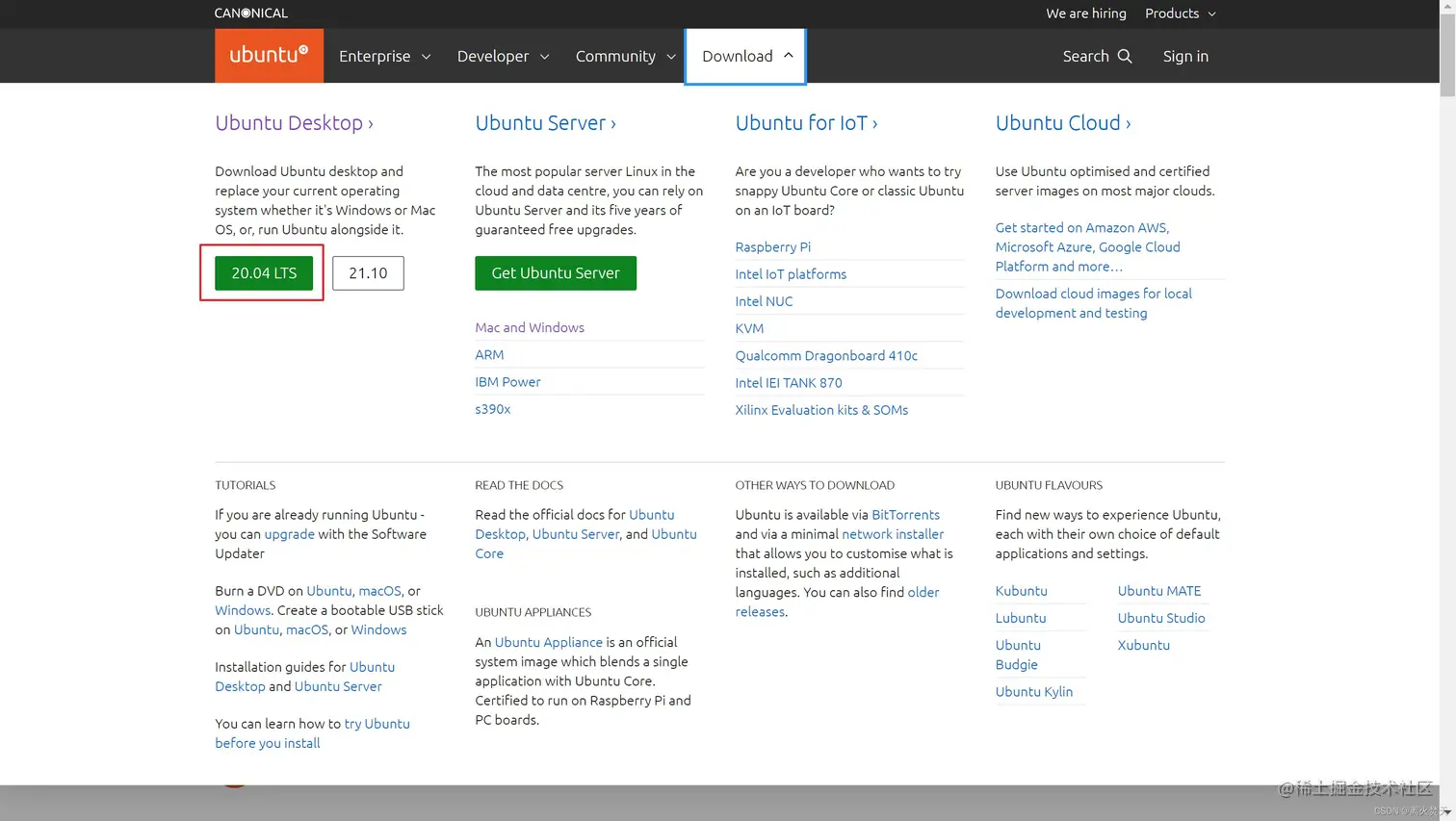Open the Ubuntu MATE flavour link

click(1159, 591)
